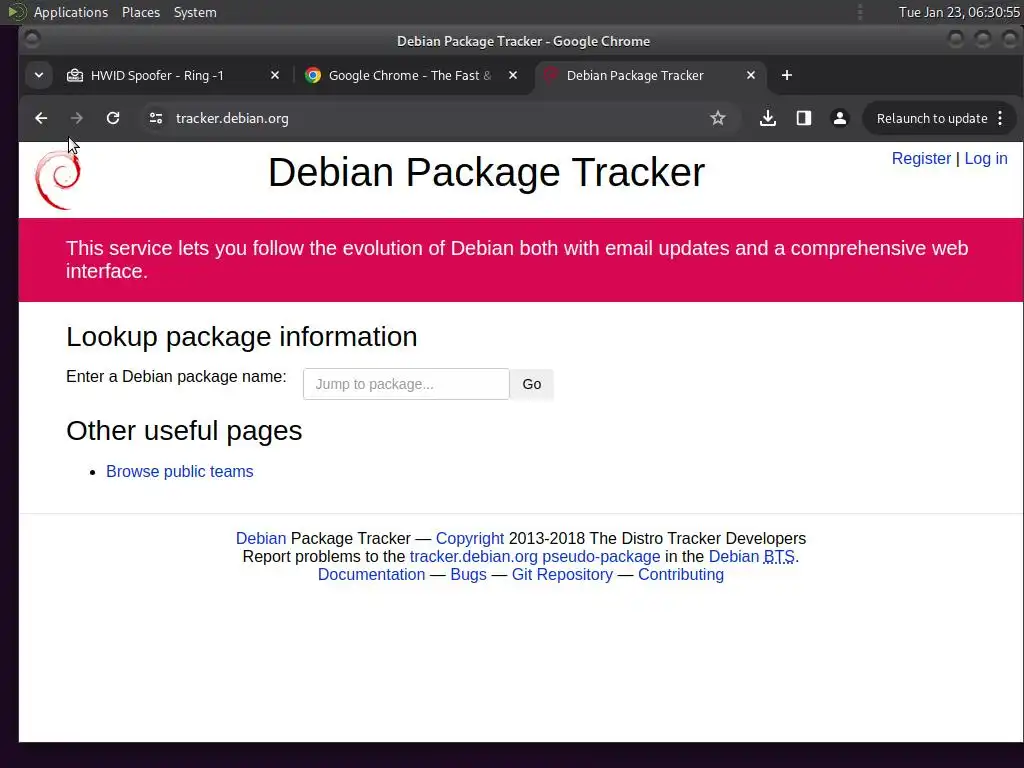The image size is (1024, 768).
Task: Reload the tracker.debian.org page
Action: pos(113,118)
